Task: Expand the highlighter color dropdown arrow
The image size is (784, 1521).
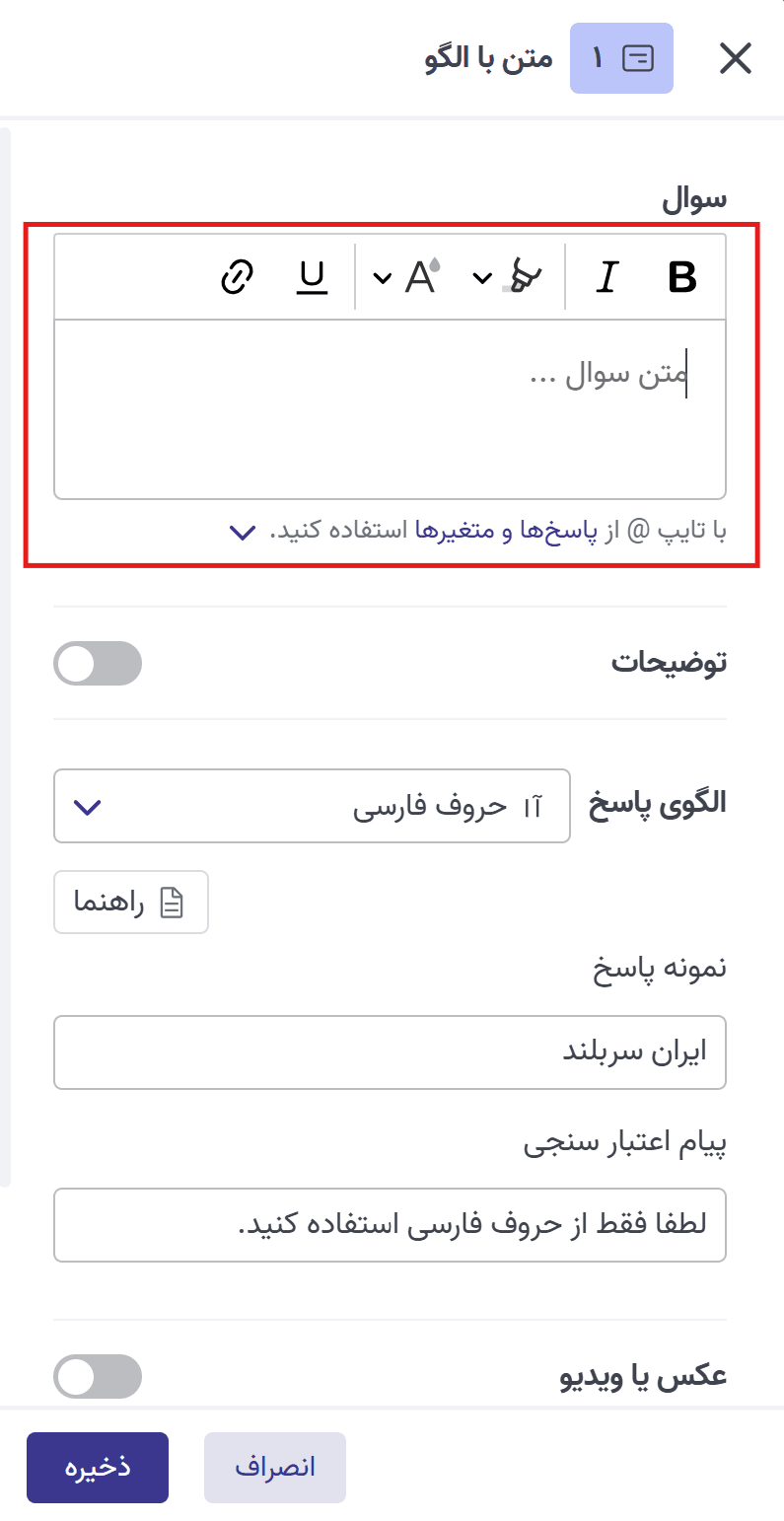Action: pos(482,277)
